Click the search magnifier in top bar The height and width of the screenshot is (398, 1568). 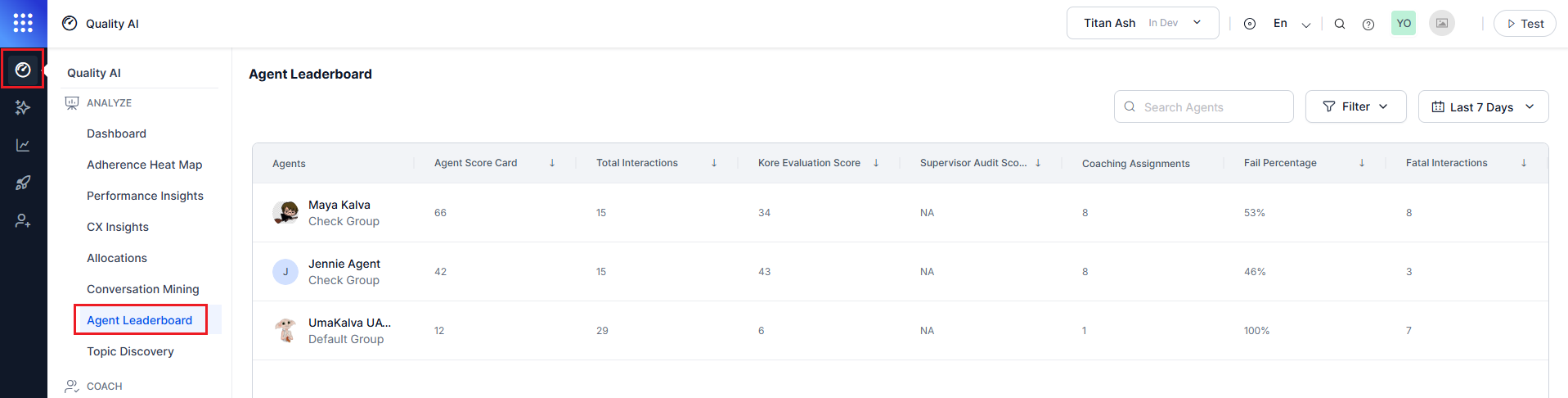pyautogui.click(x=1340, y=24)
